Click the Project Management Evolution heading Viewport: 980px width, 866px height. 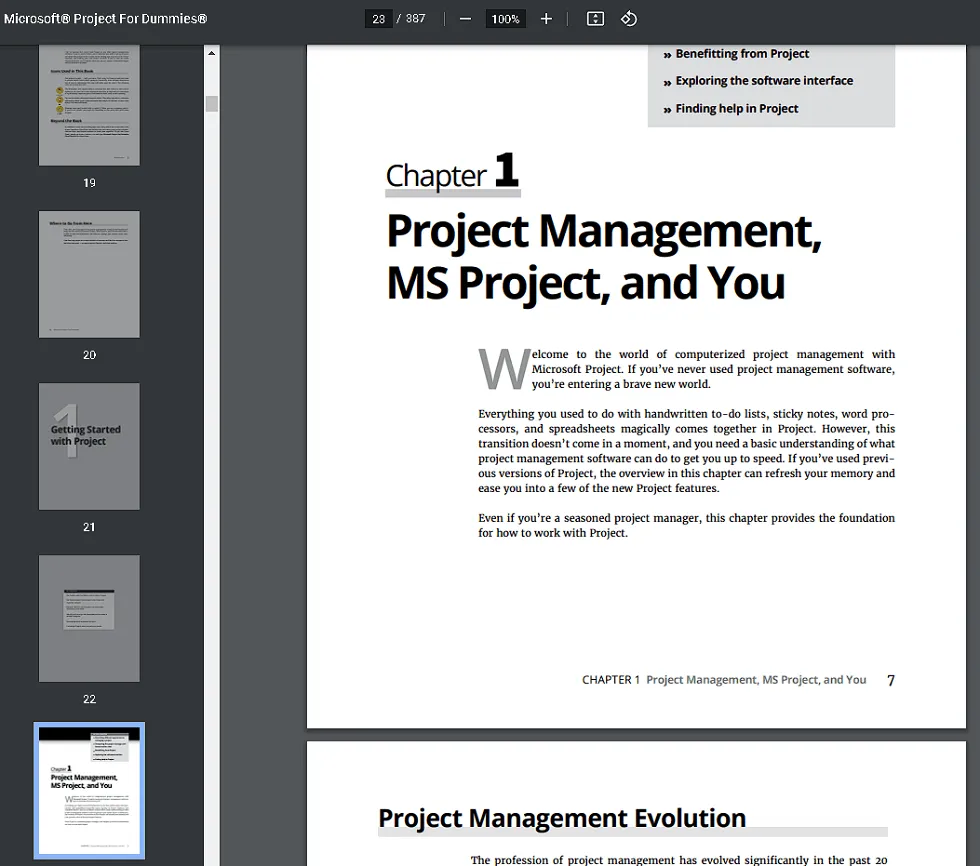tap(562, 818)
